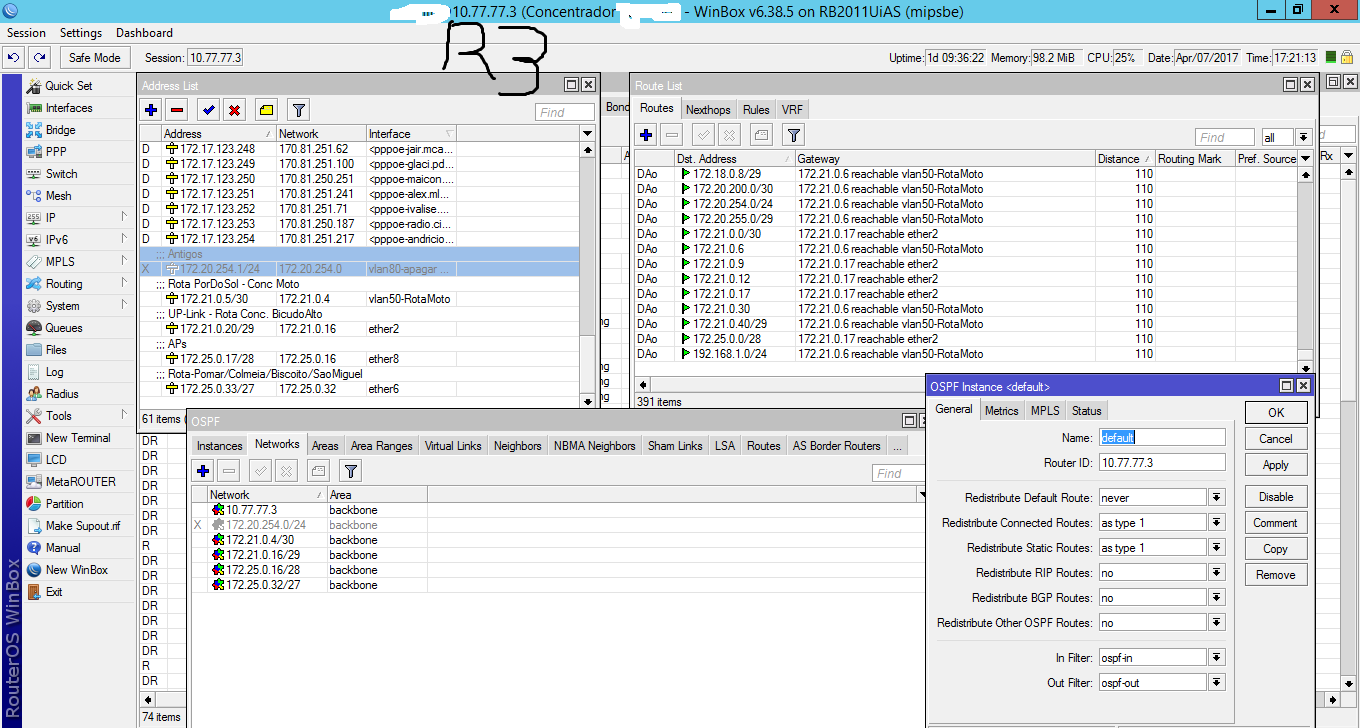
Task: Click the Router ID field in OSPF Instance
Action: point(1161,462)
